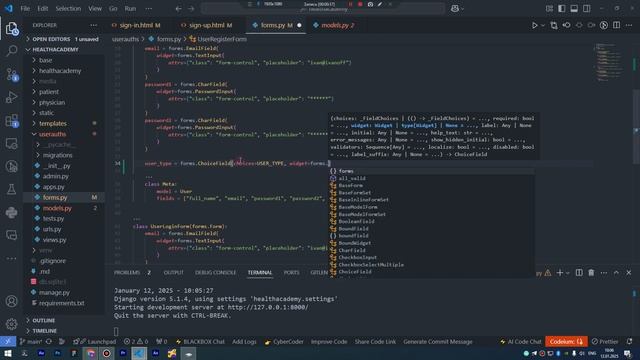Open customize layout icon

coord(549,9)
